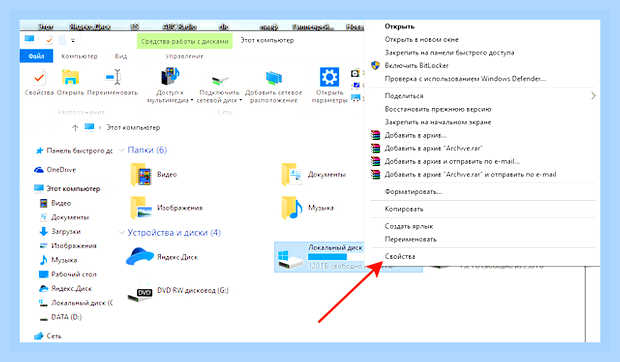Click quick access toolbar checkmark icon
The image size is (620, 362).
[49, 40]
